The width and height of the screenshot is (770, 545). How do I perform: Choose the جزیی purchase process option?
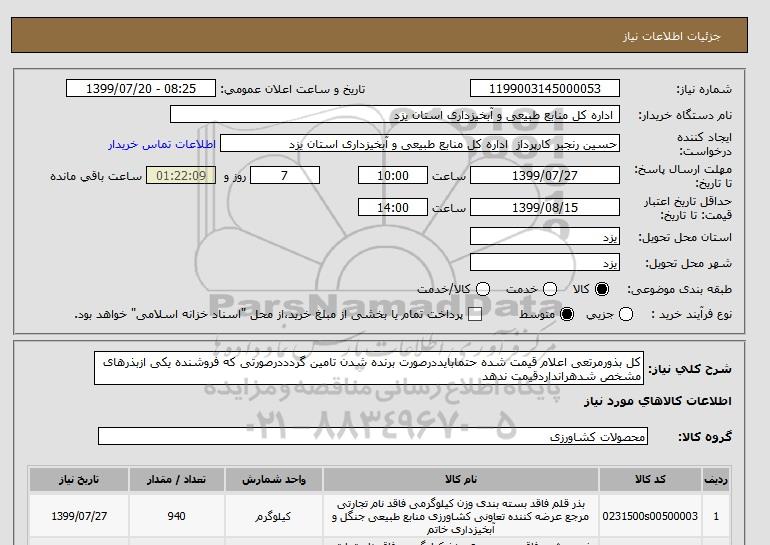coord(626,314)
